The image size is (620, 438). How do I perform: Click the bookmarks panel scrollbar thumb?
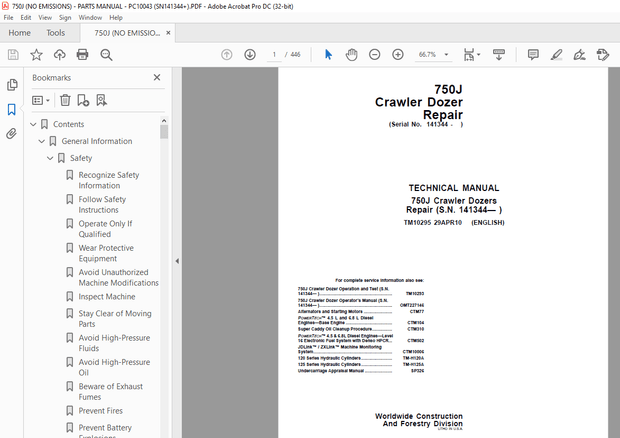[164, 132]
